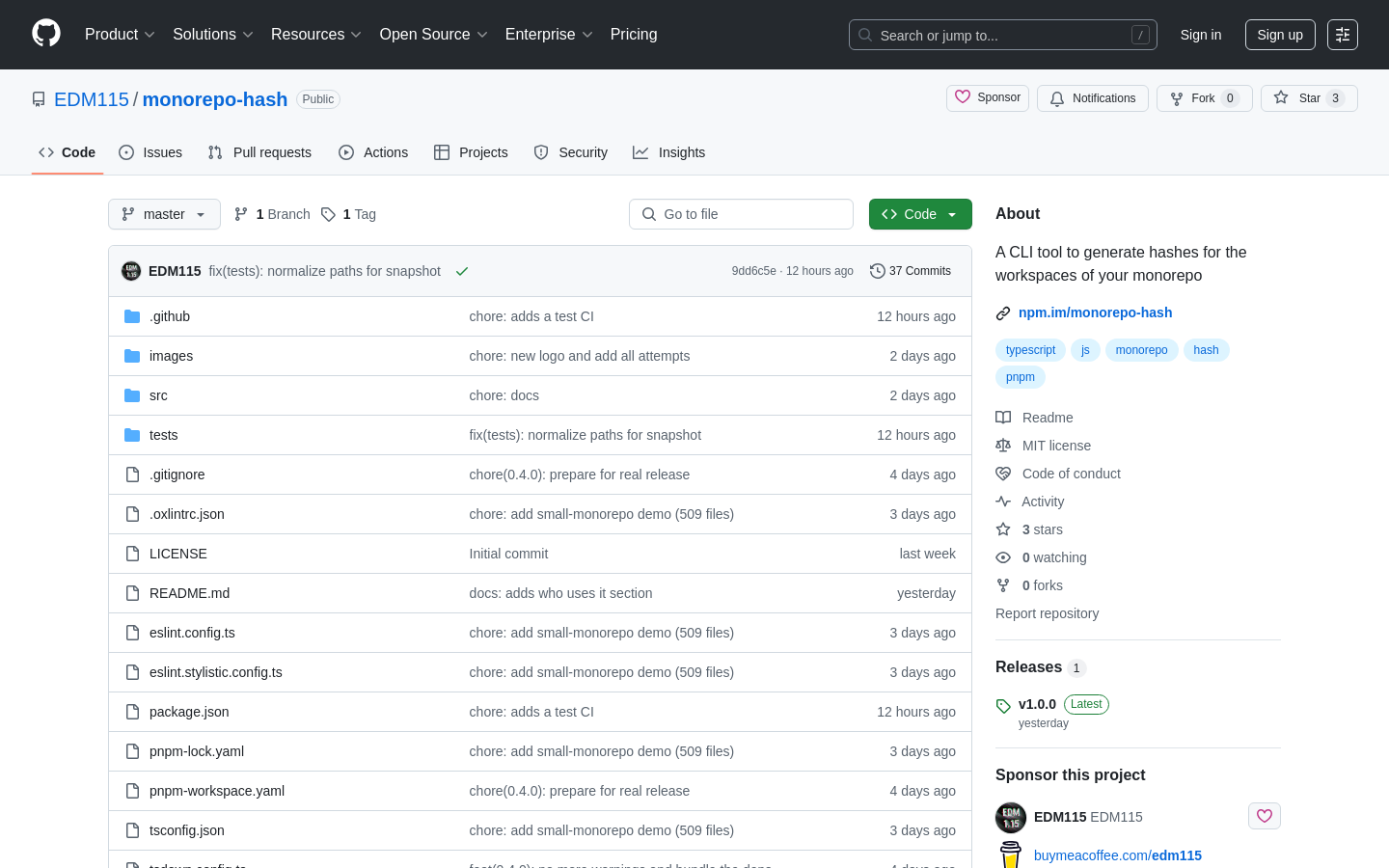The width and height of the screenshot is (1389, 868).
Task: Open the v1.0.0 release tag
Action: pos(1037,704)
